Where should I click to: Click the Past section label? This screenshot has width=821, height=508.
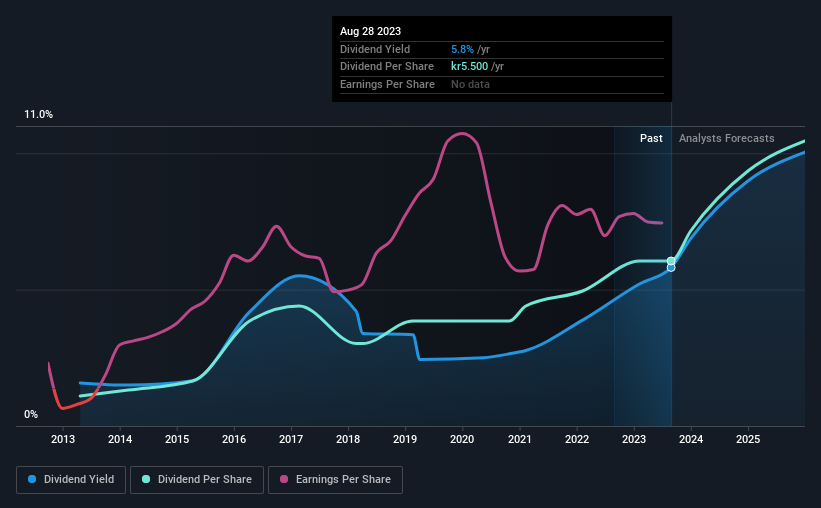point(651,138)
